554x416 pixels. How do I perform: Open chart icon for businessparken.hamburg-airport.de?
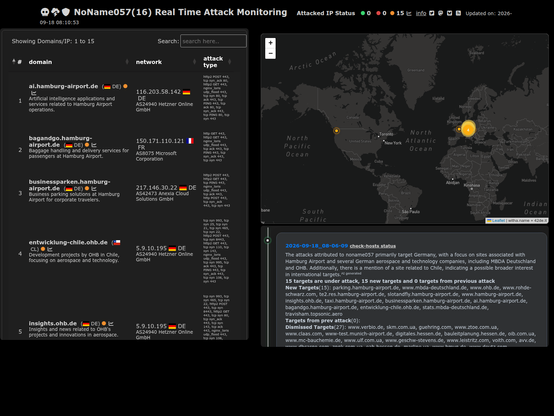click(x=94, y=188)
